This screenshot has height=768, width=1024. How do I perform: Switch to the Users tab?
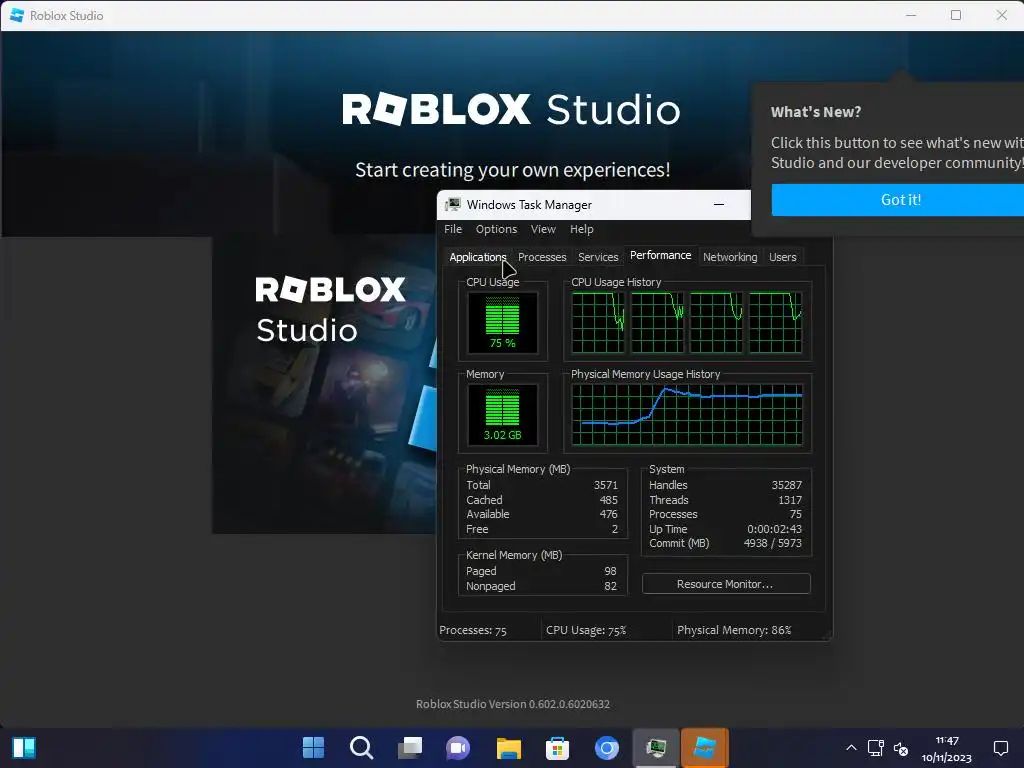782,257
